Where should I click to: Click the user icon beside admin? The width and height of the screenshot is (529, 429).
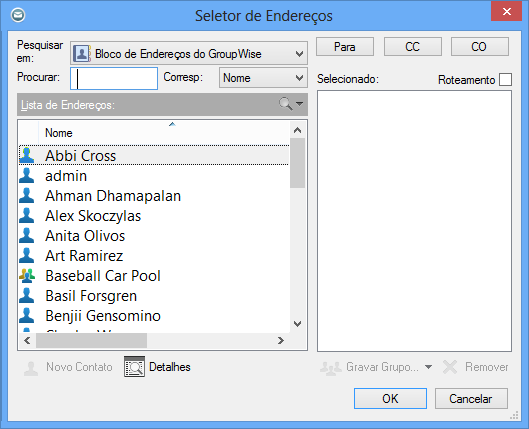click(x=27, y=176)
